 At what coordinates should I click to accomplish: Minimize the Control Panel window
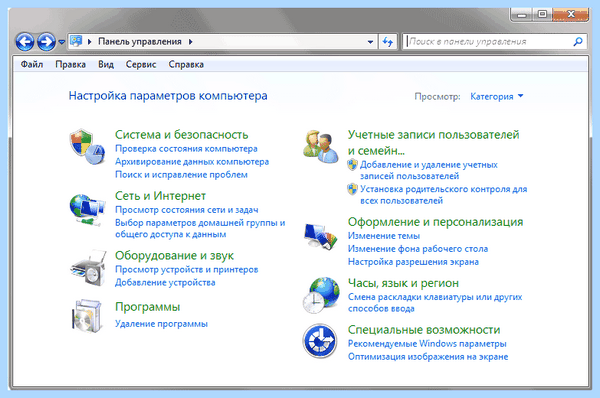[x=522, y=15]
